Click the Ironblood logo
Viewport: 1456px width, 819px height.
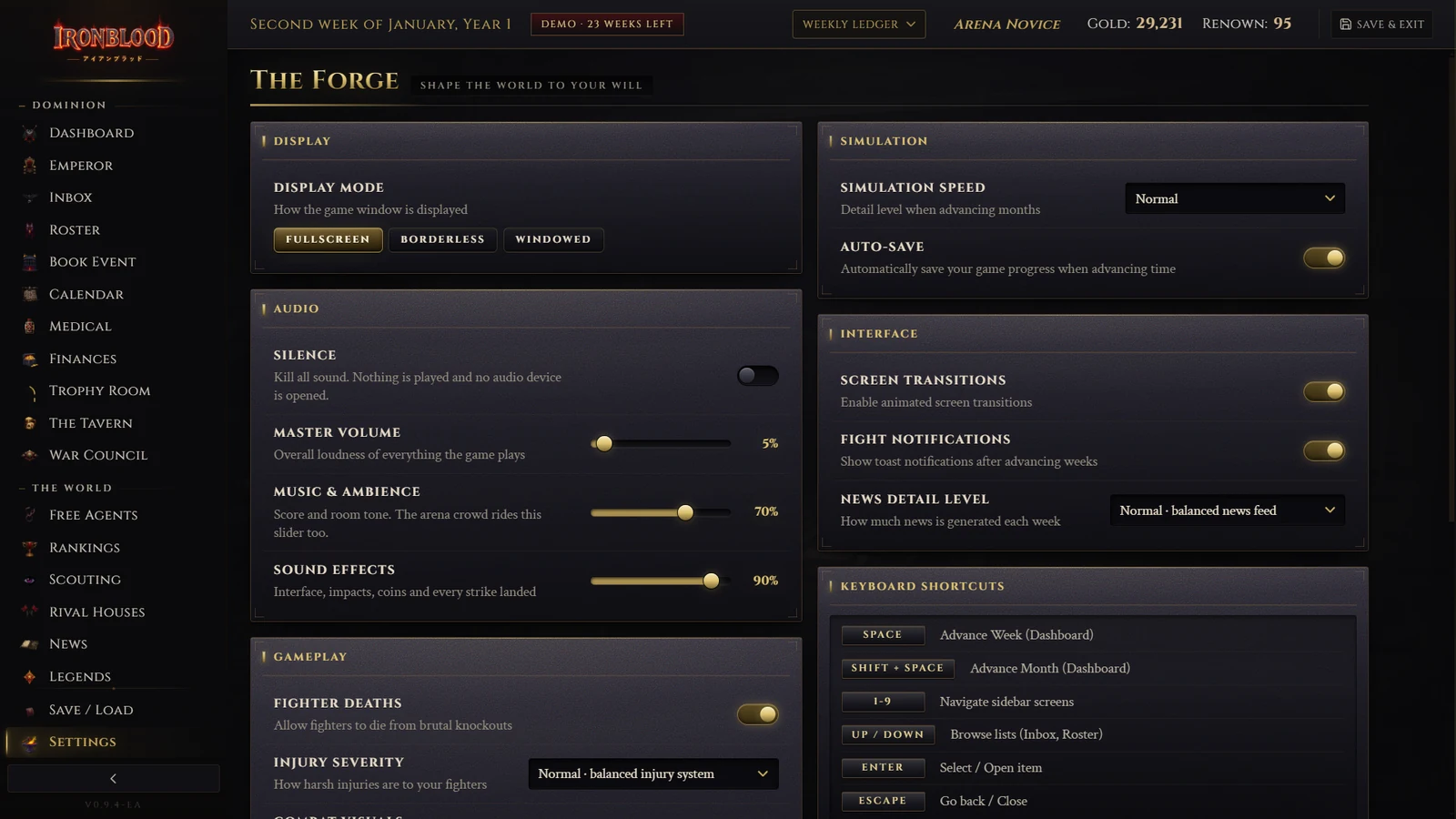(113, 40)
